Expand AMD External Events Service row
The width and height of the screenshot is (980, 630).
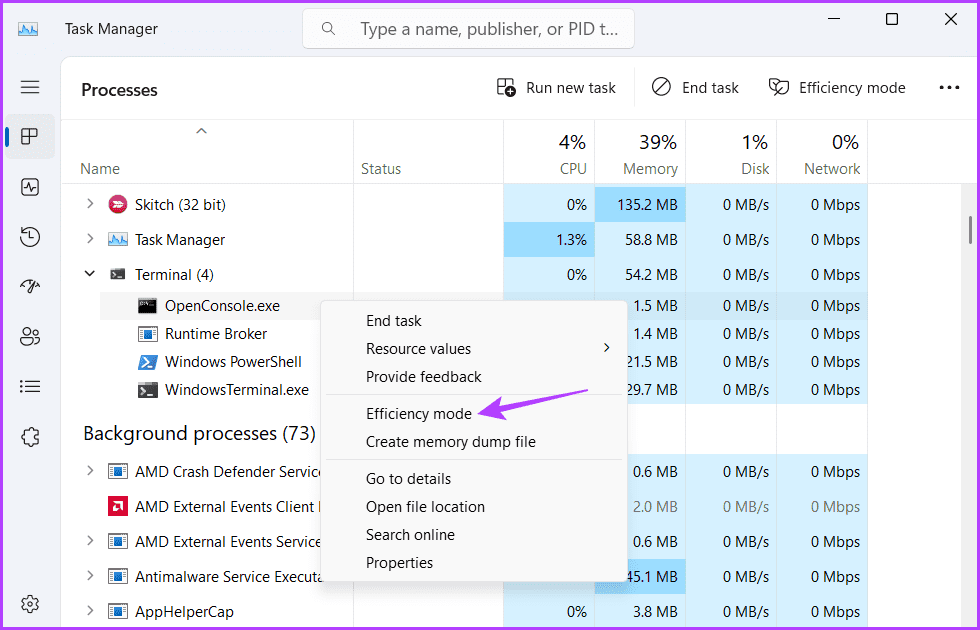(x=90, y=541)
